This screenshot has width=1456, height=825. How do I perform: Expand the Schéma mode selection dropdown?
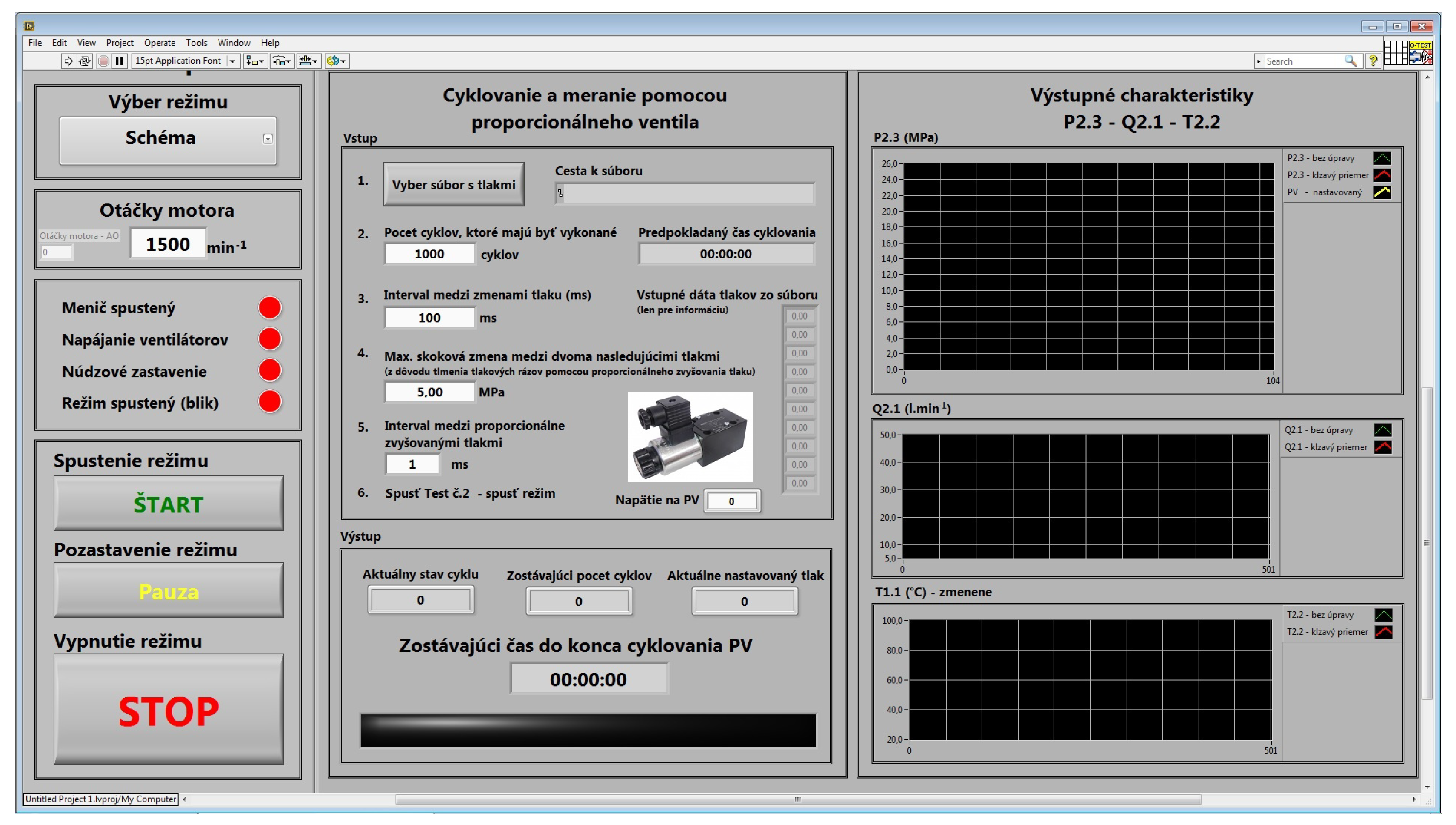[268, 139]
